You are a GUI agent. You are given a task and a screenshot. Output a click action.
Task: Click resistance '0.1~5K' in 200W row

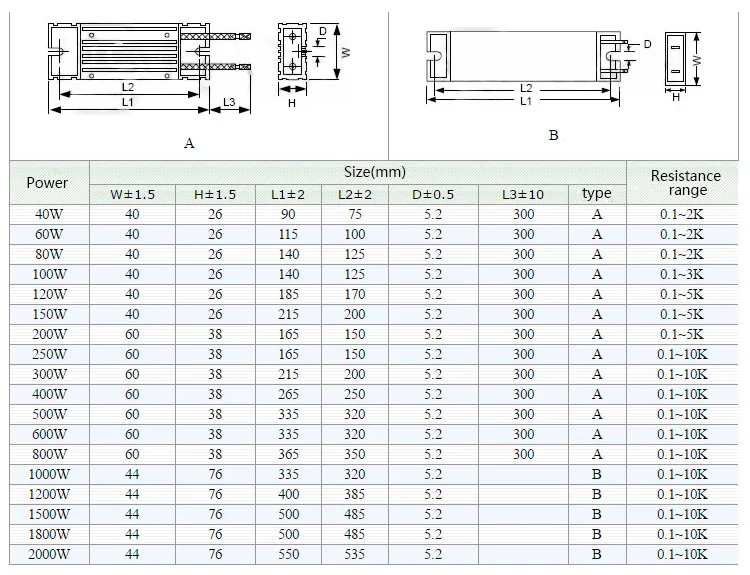click(x=682, y=334)
